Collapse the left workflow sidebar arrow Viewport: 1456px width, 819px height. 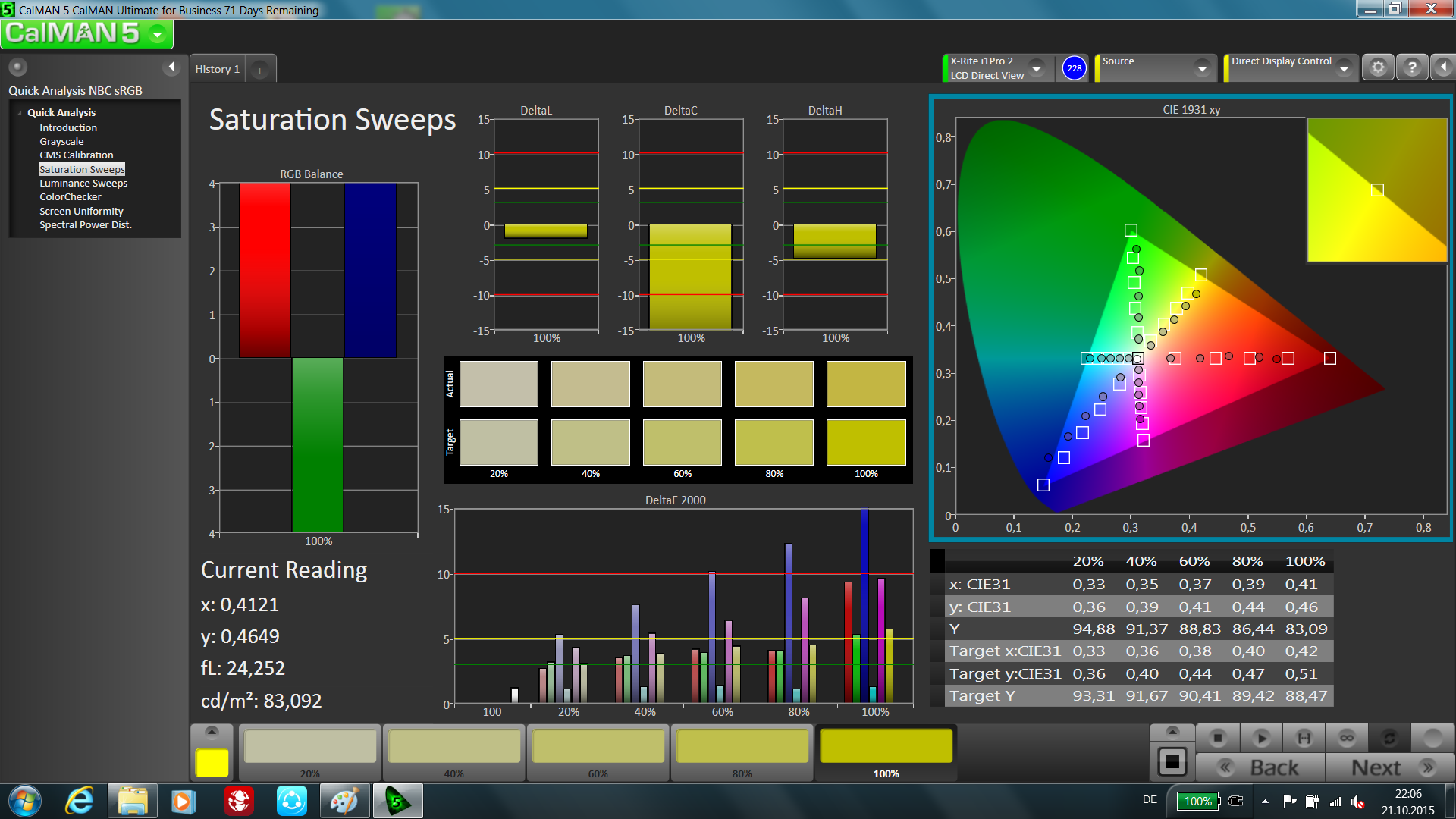click(171, 67)
